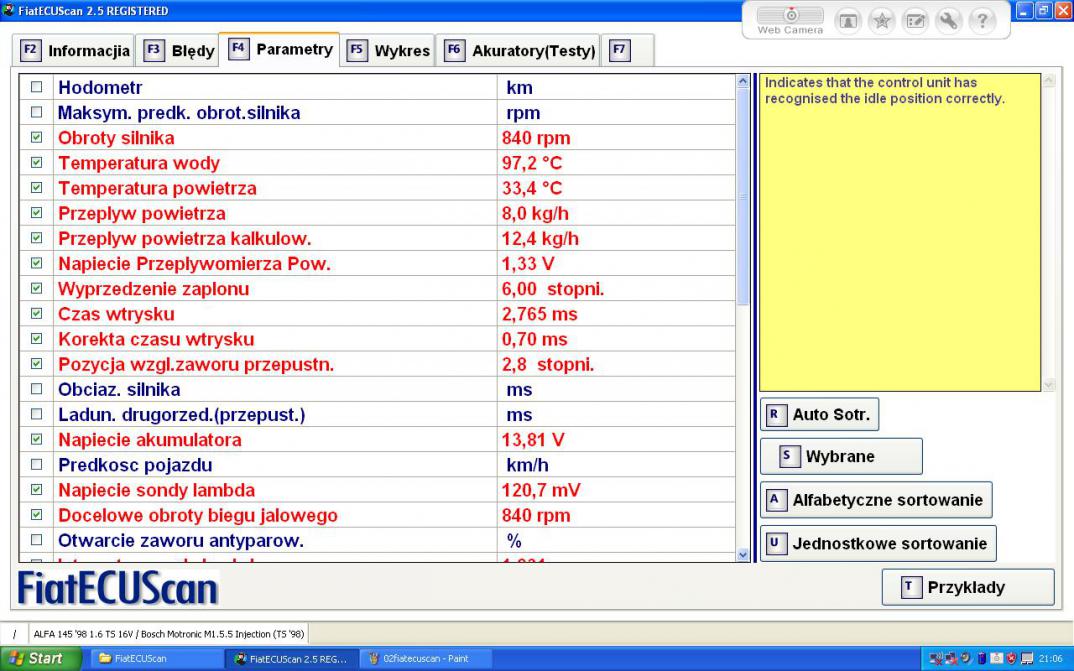This screenshot has height=671, width=1074.
Task: Select the Docelowe obroty biegu jalowego label
Action: coord(198,516)
